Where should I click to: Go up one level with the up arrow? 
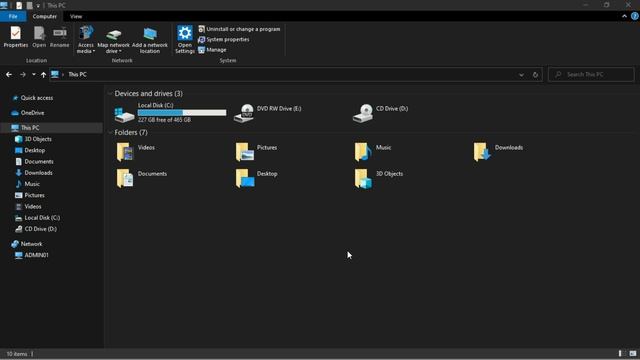(x=43, y=75)
